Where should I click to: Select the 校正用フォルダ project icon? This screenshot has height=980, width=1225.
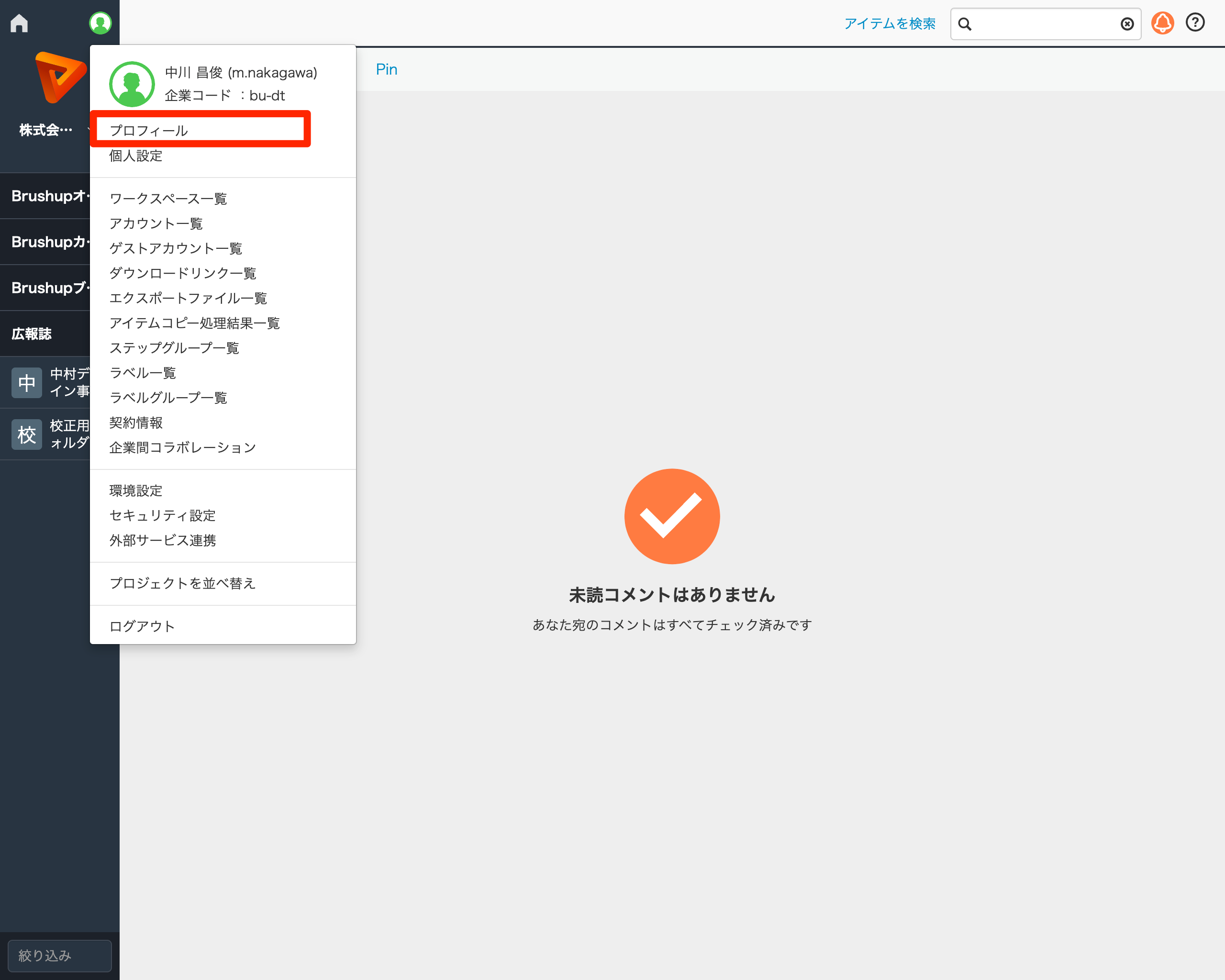pos(26,434)
